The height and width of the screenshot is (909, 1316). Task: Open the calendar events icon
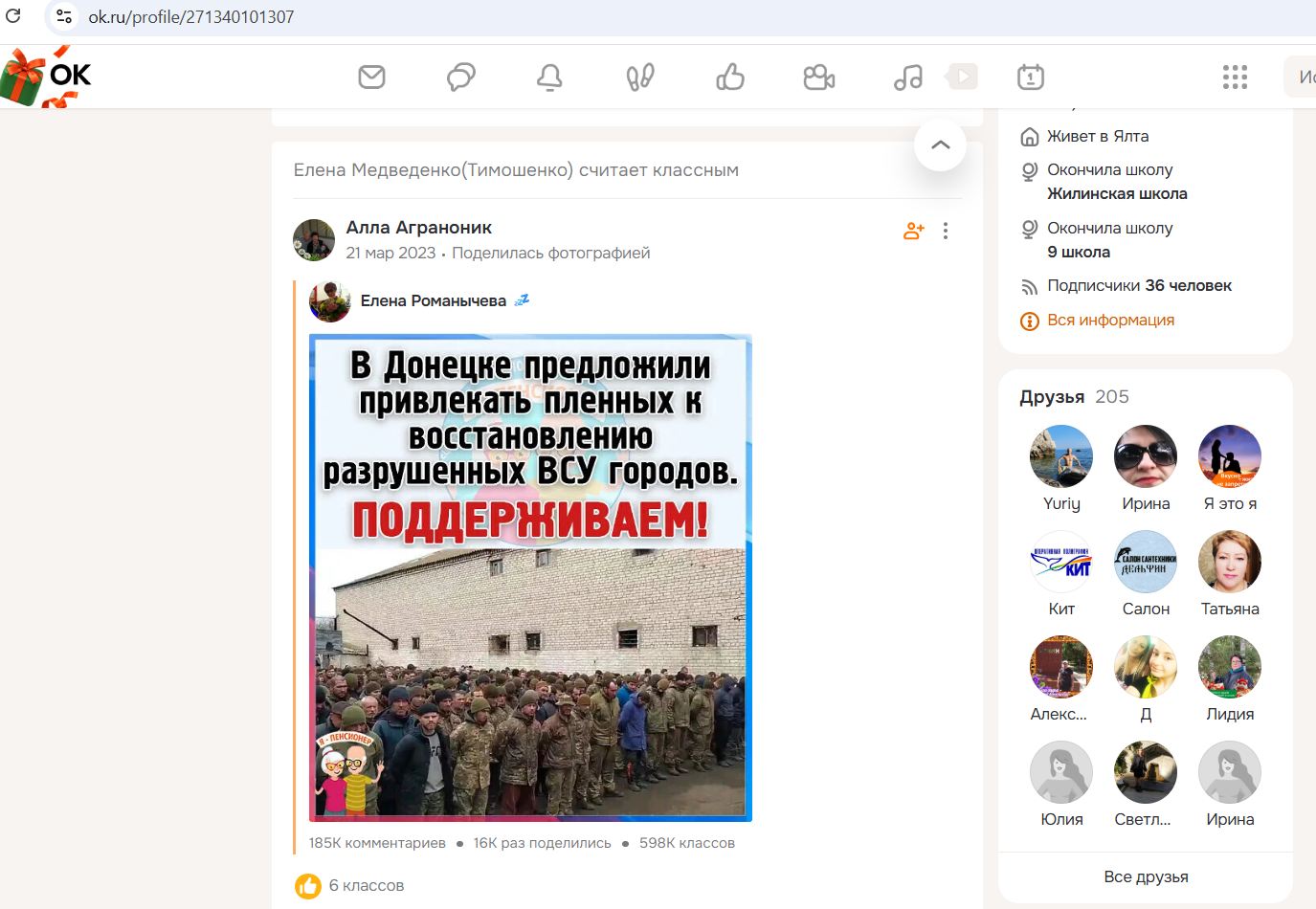1031,77
